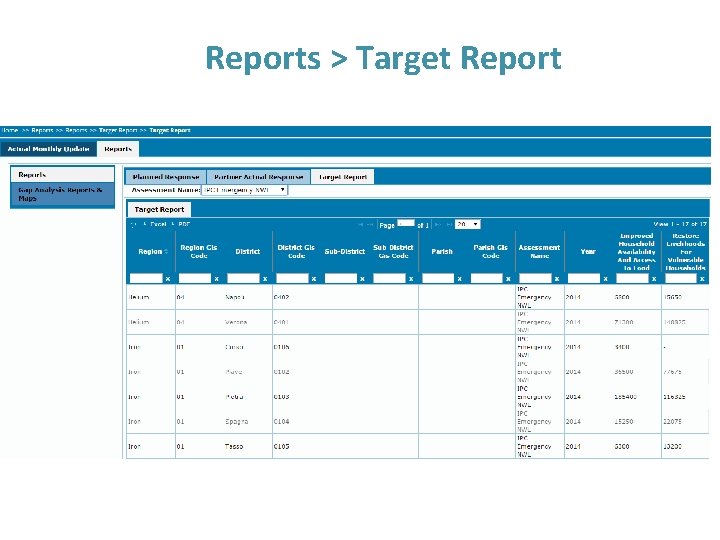Focus the Region filter input

(146, 278)
